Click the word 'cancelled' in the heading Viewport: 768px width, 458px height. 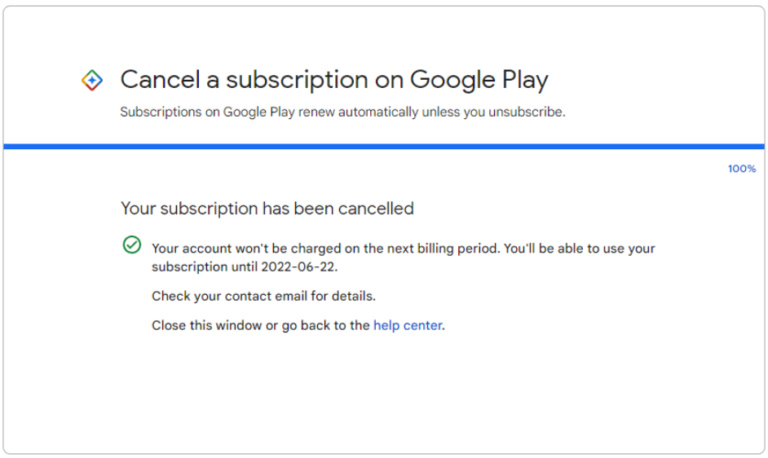pos(377,209)
